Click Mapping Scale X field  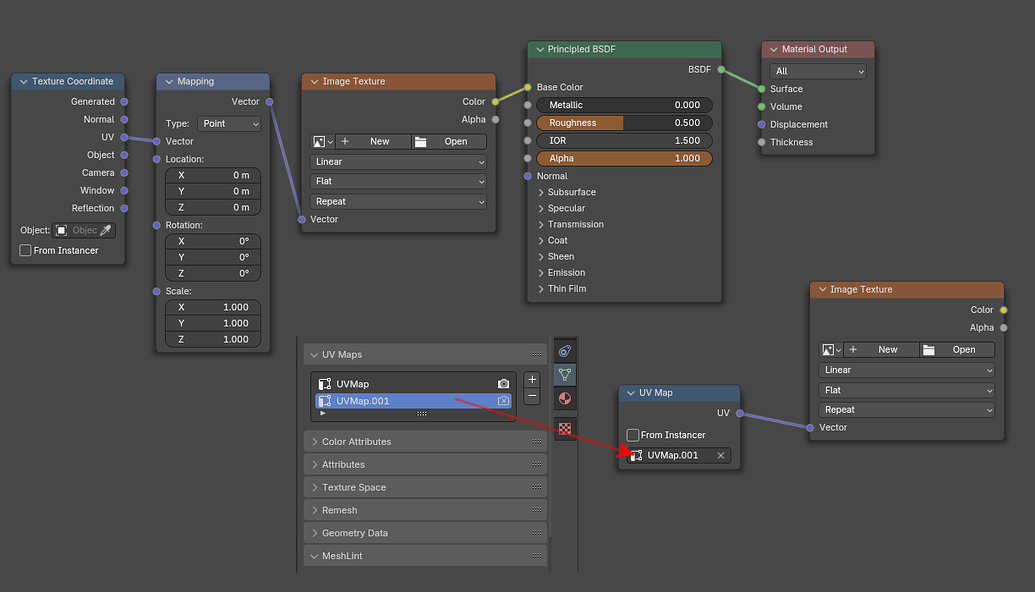coord(213,308)
